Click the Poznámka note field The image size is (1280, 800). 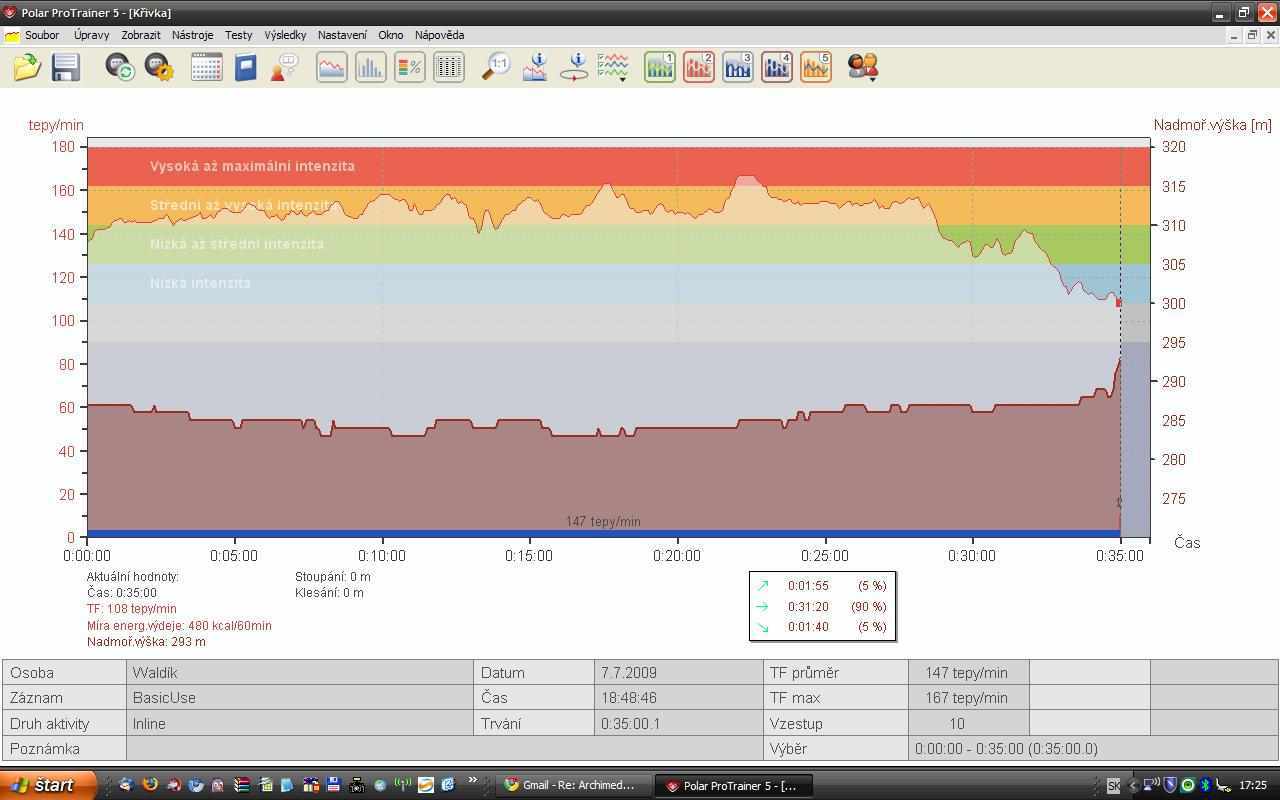[444, 748]
